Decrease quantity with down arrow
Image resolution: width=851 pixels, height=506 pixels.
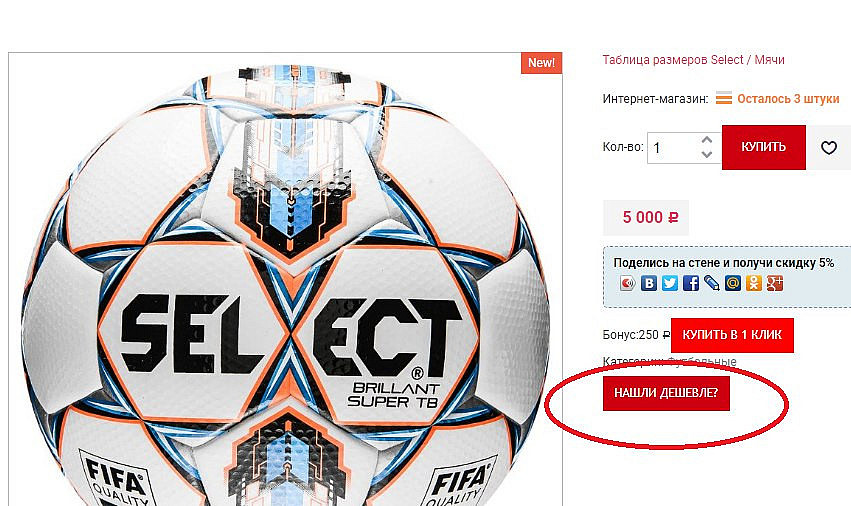[707, 154]
